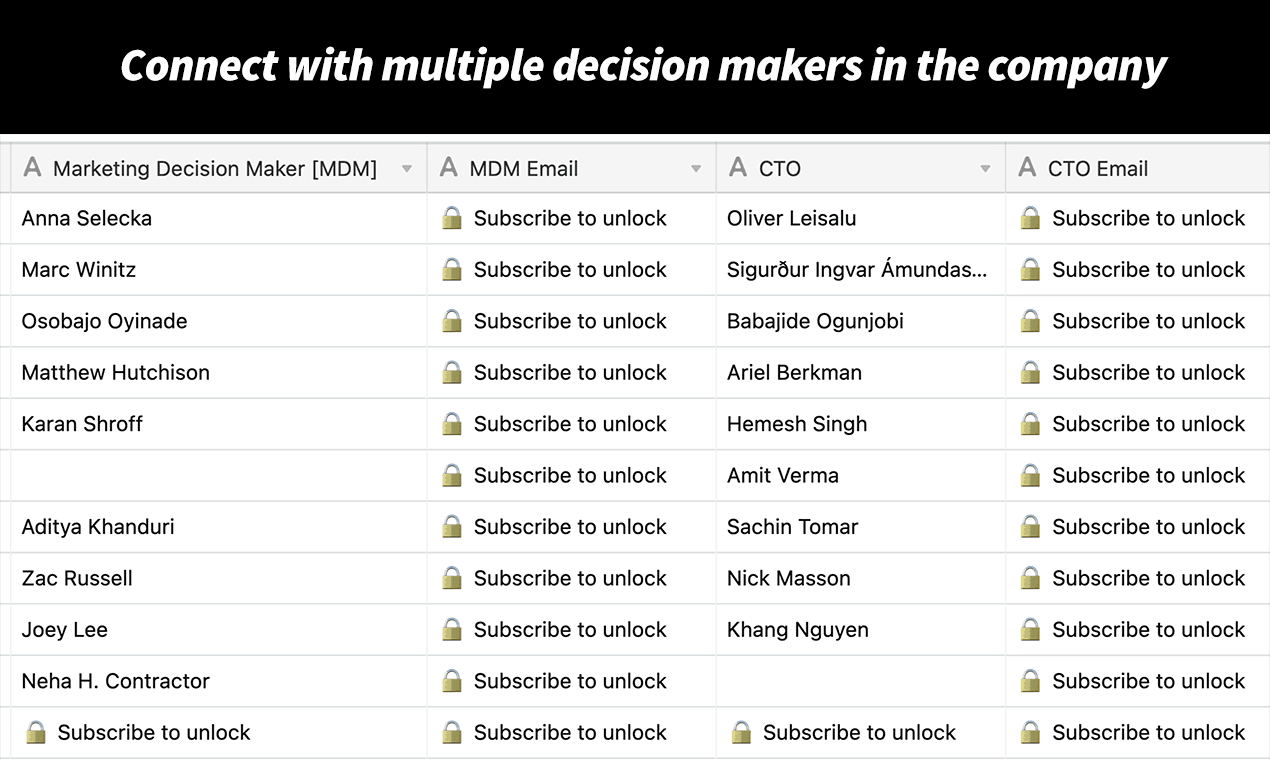Expand the CTO column header dropdown
Screen dimensions: 1270x760
pos(985,169)
